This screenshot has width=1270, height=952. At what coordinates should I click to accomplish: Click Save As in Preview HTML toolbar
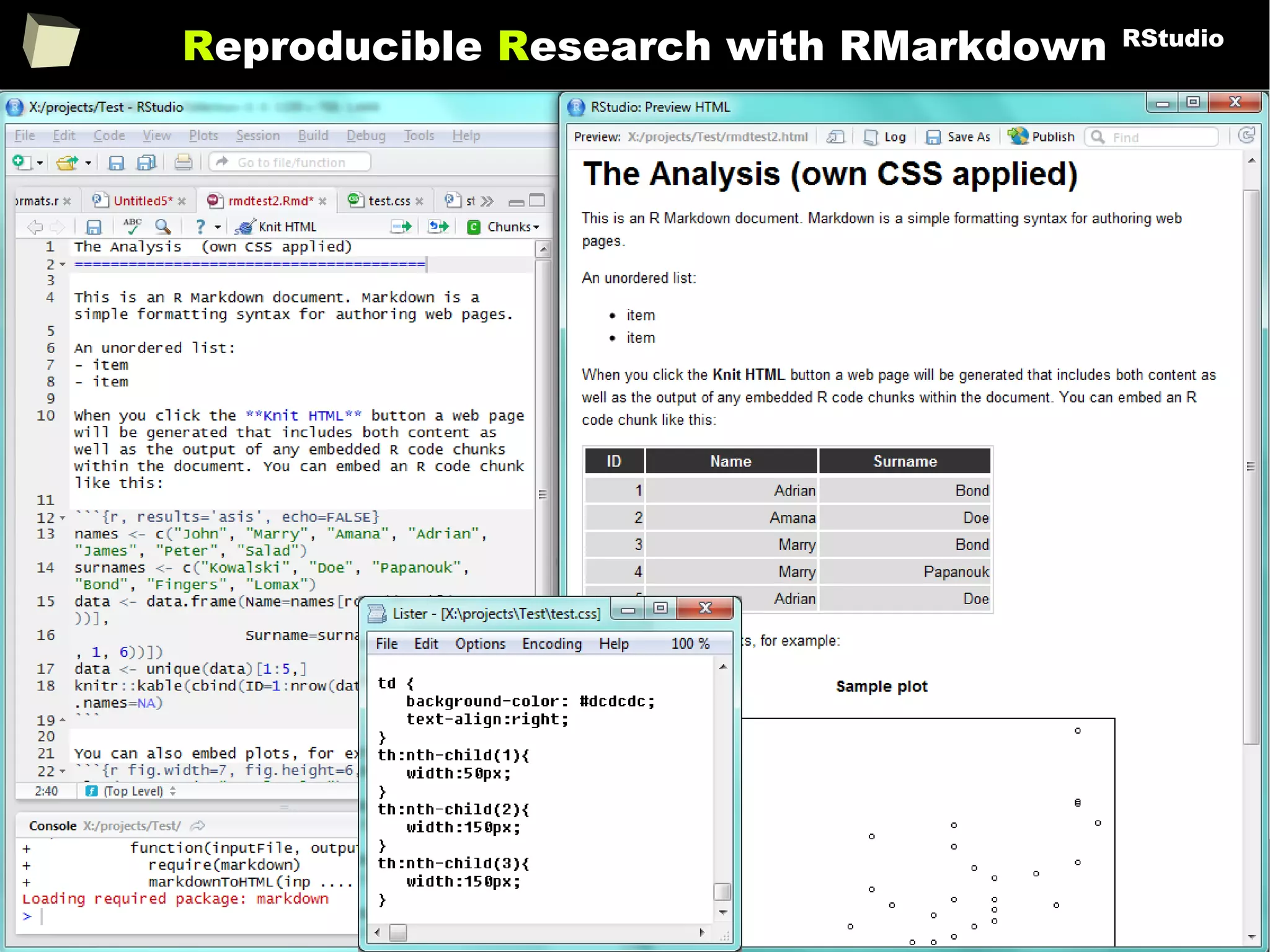tap(958, 137)
